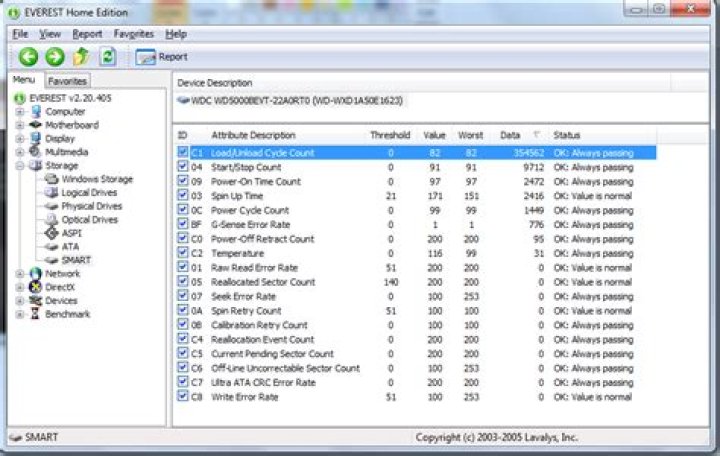
Task: Select the Network globe icon
Action: pos(36,273)
